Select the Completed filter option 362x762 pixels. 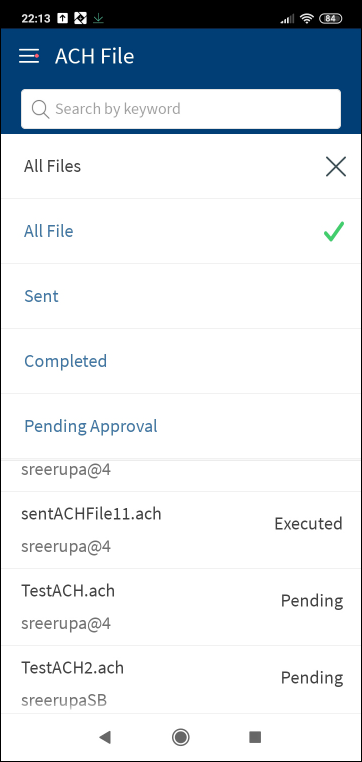coord(181,361)
